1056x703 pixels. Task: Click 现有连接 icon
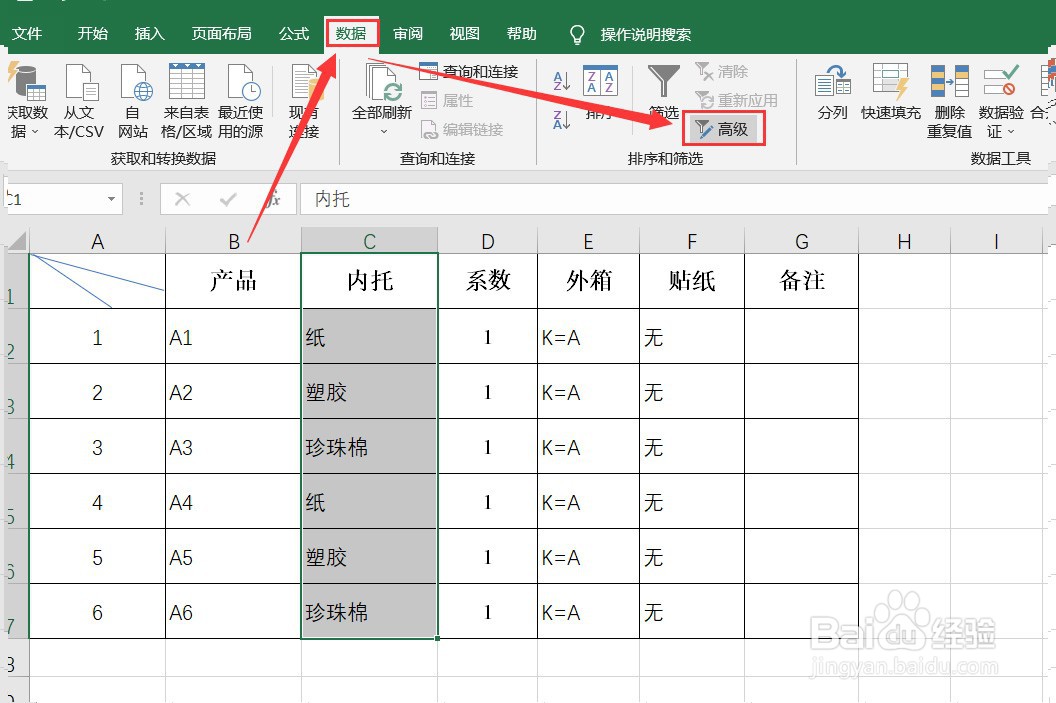coord(306,82)
